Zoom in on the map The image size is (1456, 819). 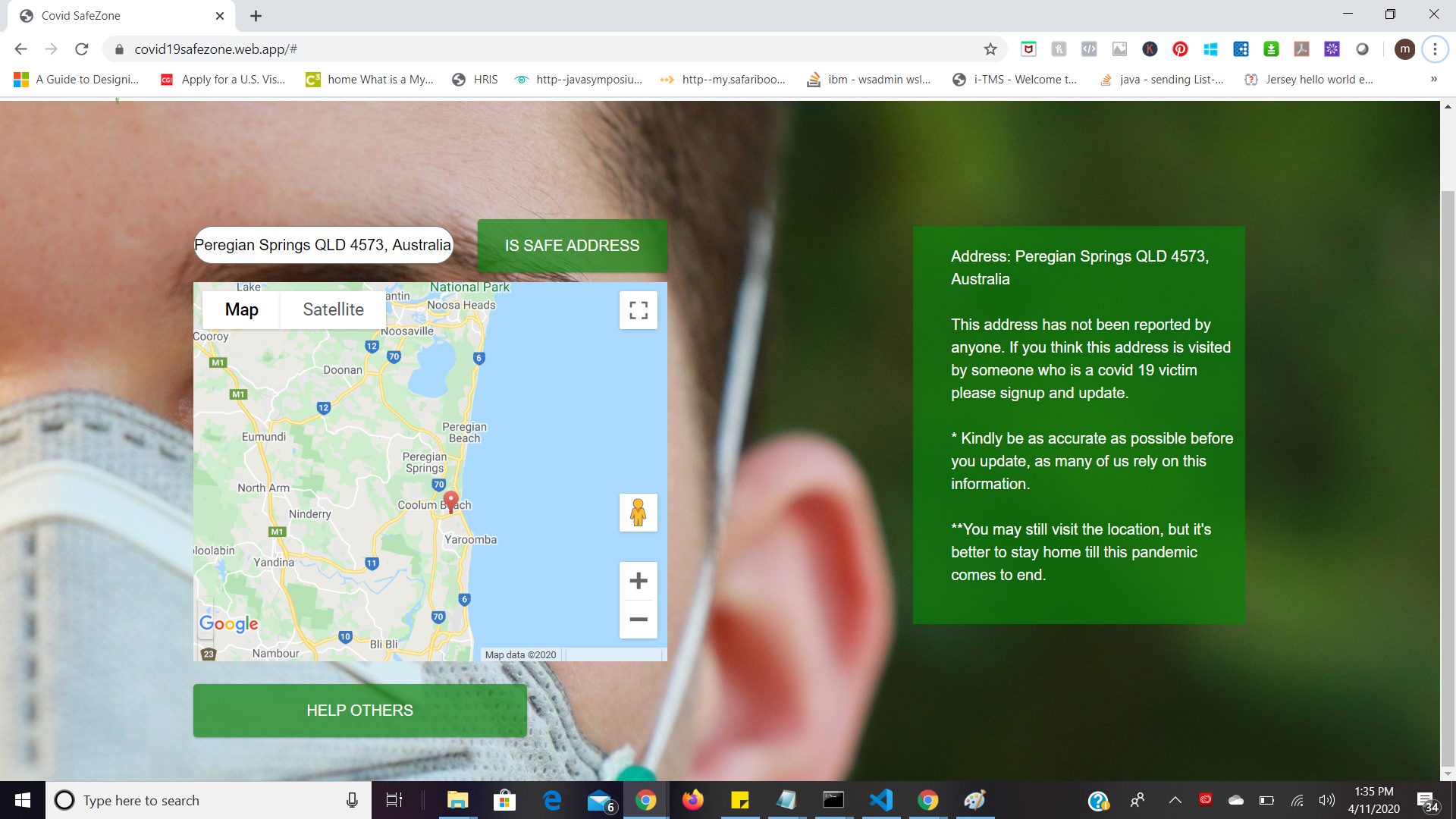pos(639,581)
